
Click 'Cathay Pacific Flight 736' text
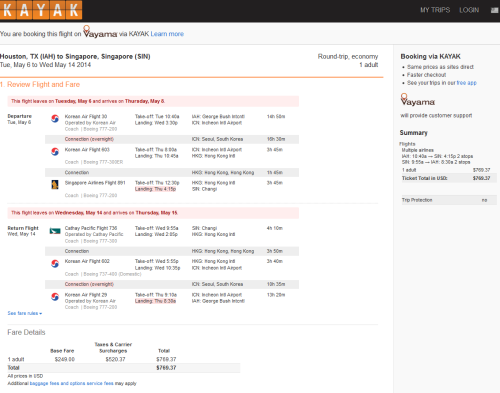[x=91, y=228]
